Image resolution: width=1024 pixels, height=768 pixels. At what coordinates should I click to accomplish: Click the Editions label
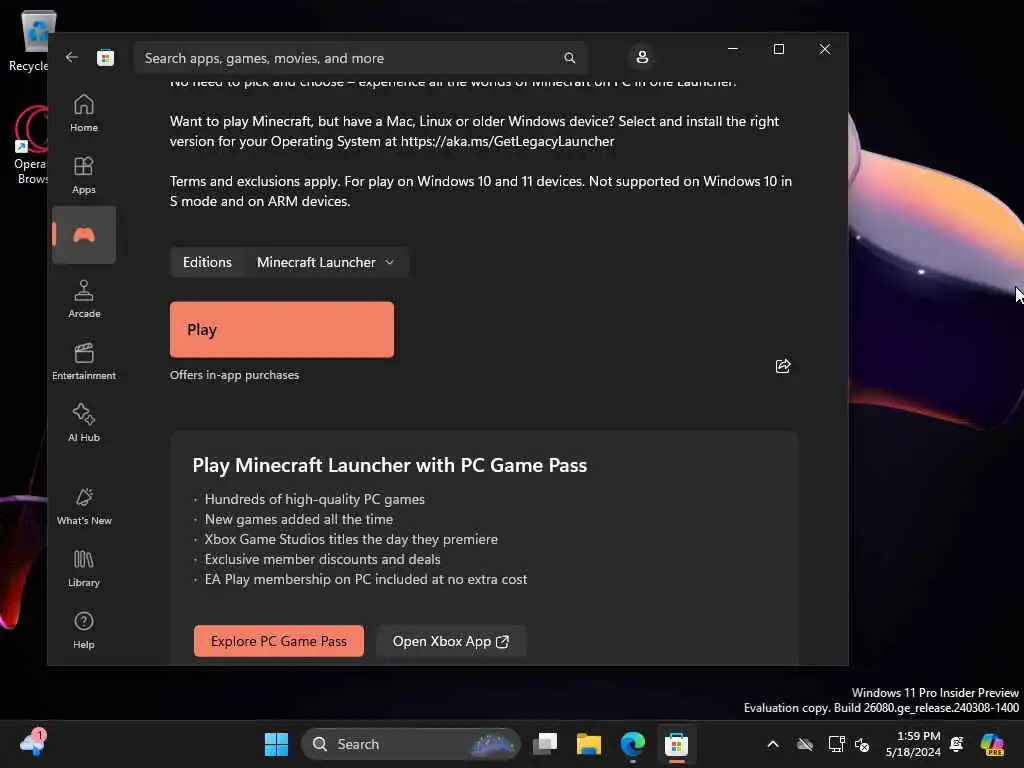207,262
